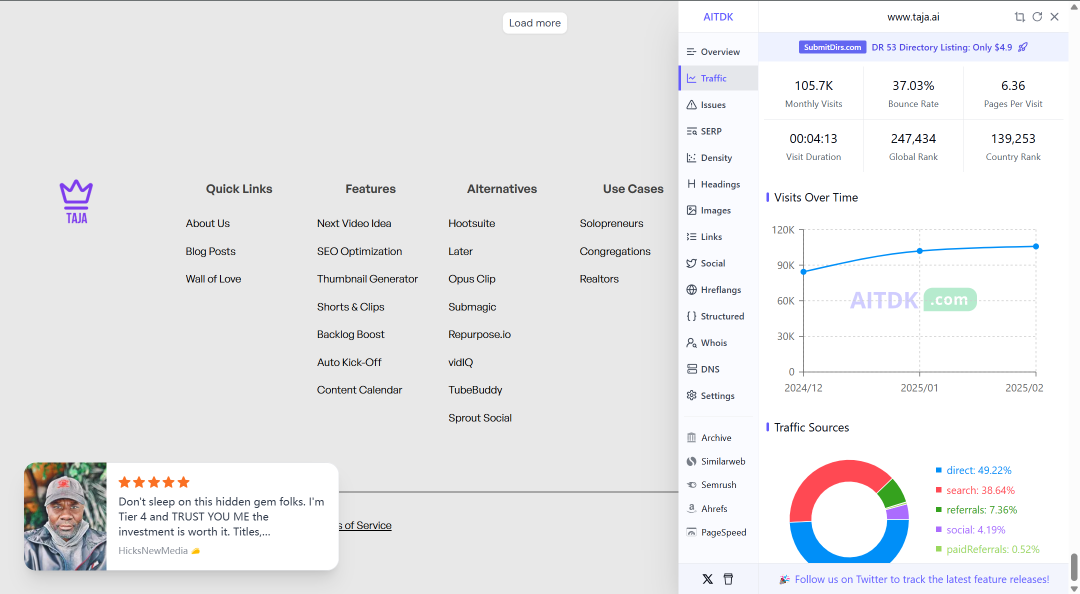Image resolution: width=1080 pixels, height=594 pixels.
Task: Open the Sprout Social alternative link
Action: click(x=480, y=418)
